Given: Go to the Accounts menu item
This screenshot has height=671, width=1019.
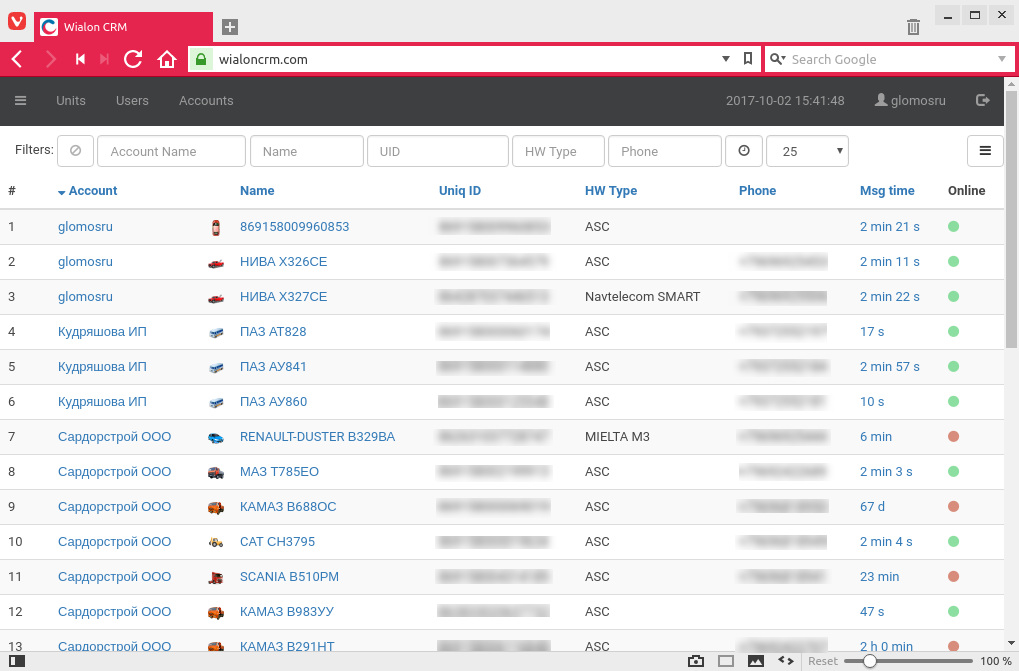Looking at the screenshot, I should tap(206, 100).
